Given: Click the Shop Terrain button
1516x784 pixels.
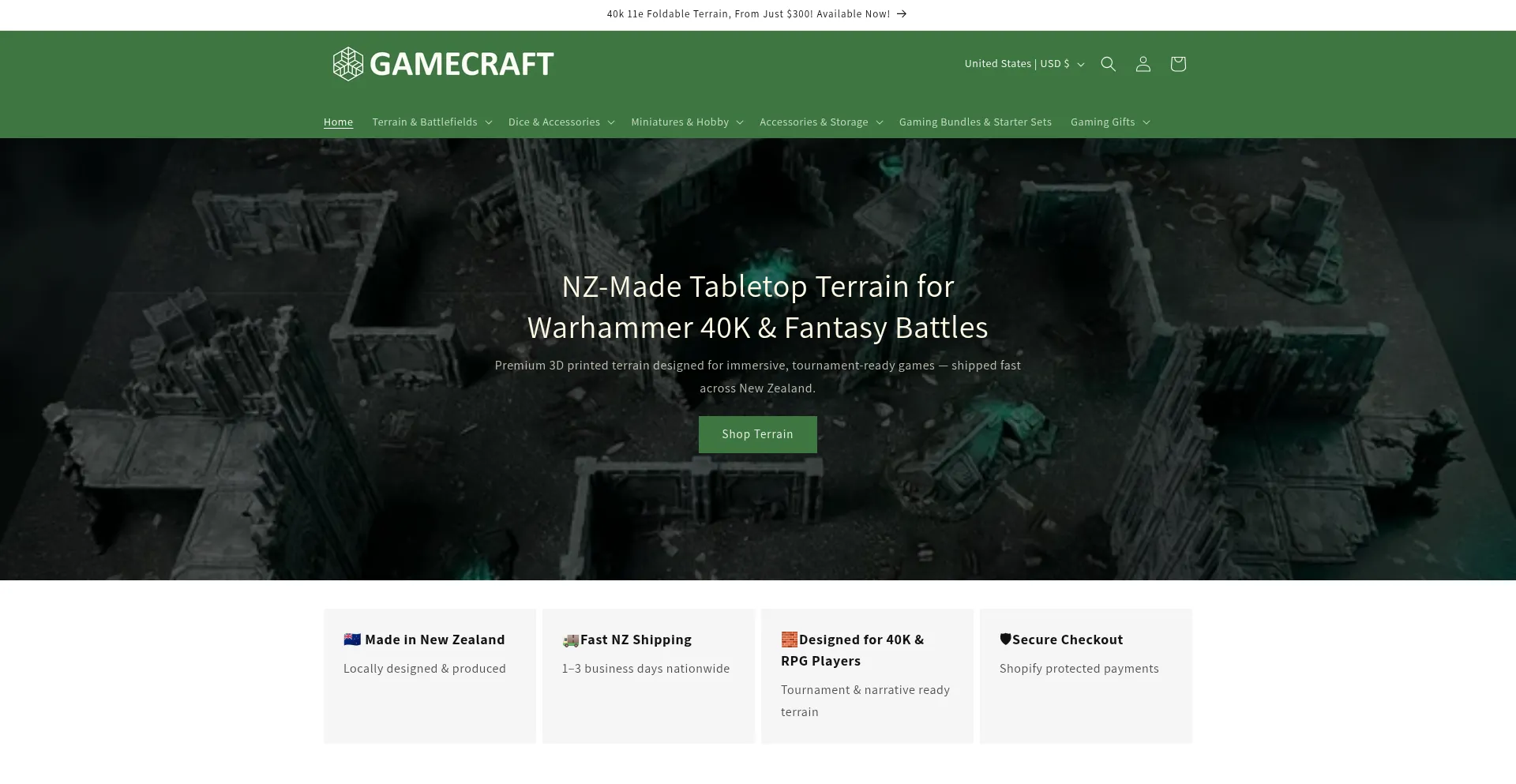Looking at the screenshot, I should (x=757, y=434).
